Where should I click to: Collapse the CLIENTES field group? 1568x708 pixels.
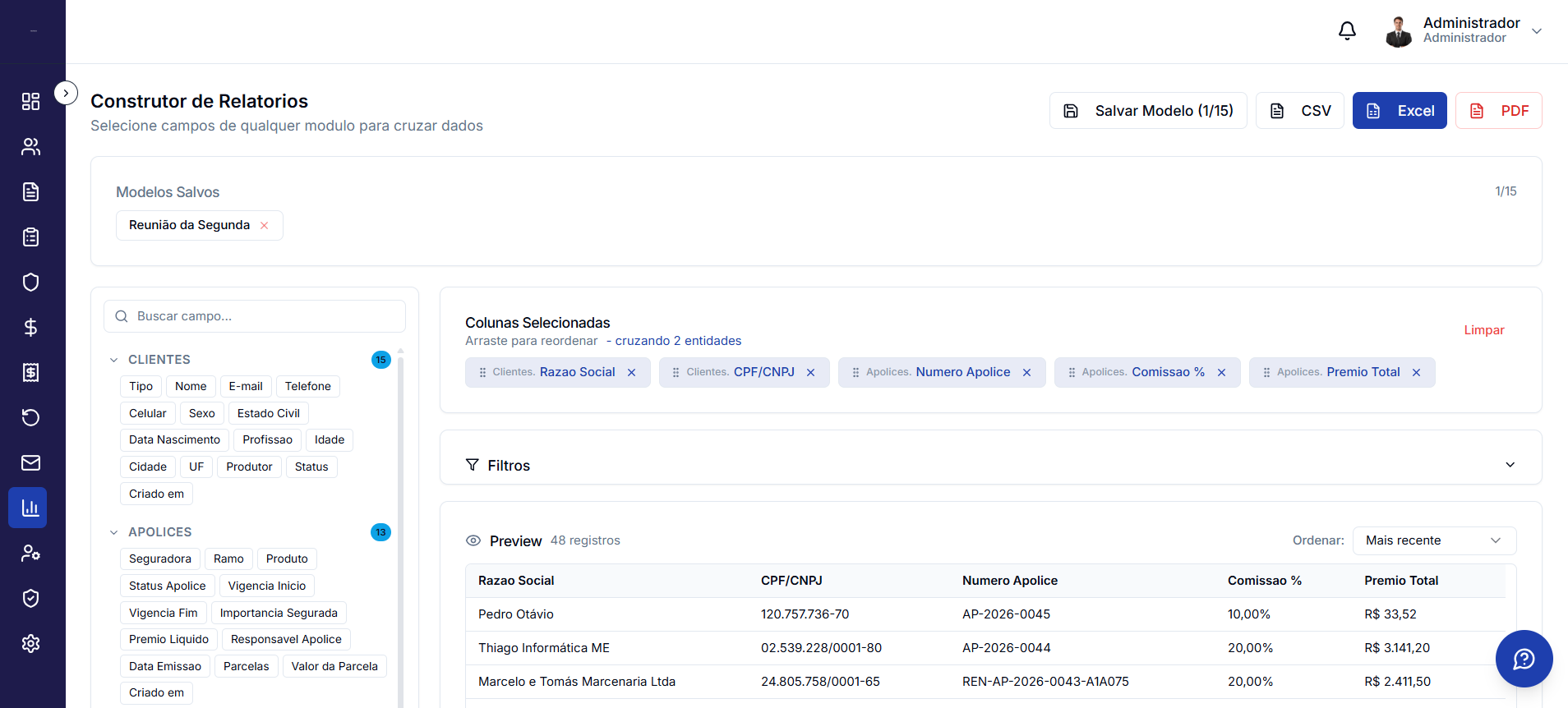click(113, 360)
